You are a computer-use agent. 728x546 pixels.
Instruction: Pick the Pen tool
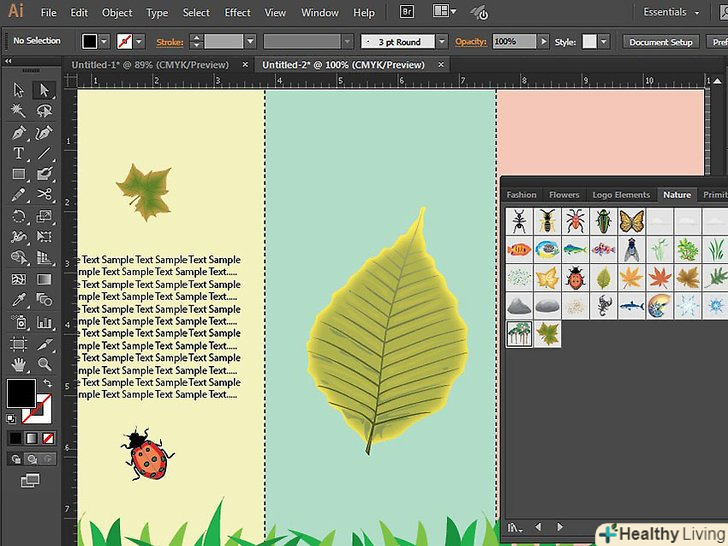18,133
